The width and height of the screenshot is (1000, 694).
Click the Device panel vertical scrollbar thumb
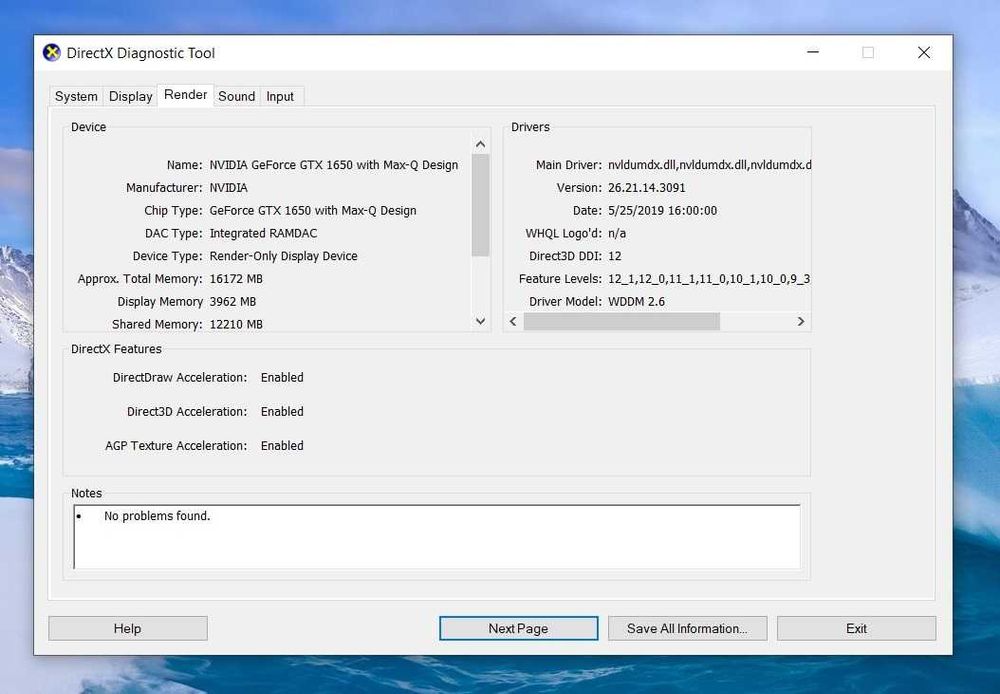[x=481, y=205]
